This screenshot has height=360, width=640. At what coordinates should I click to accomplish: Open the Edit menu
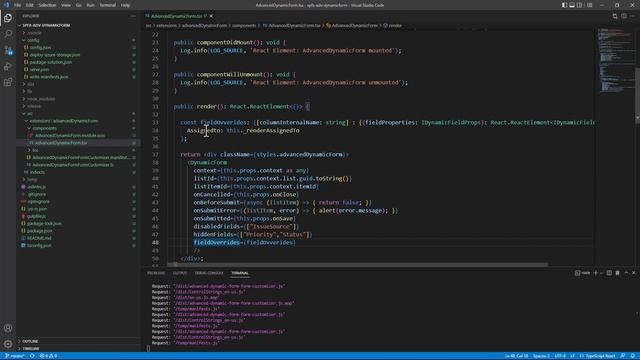[30, 5]
